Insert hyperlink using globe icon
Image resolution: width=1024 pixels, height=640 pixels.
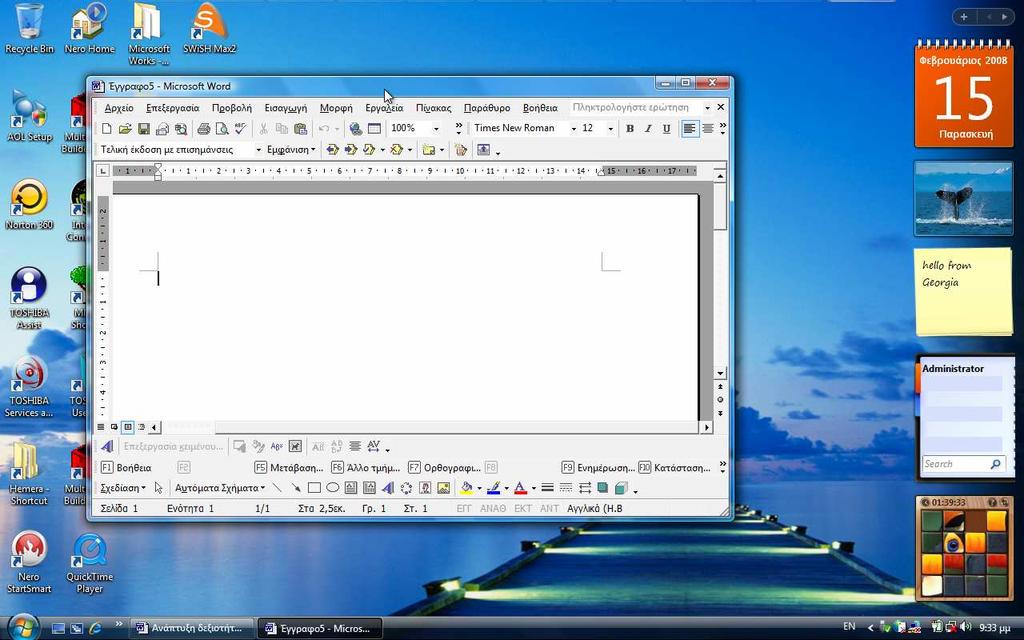point(355,129)
